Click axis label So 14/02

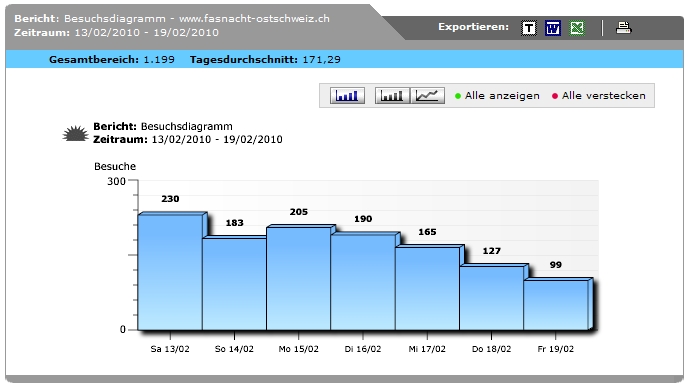pyautogui.click(x=234, y=349)
